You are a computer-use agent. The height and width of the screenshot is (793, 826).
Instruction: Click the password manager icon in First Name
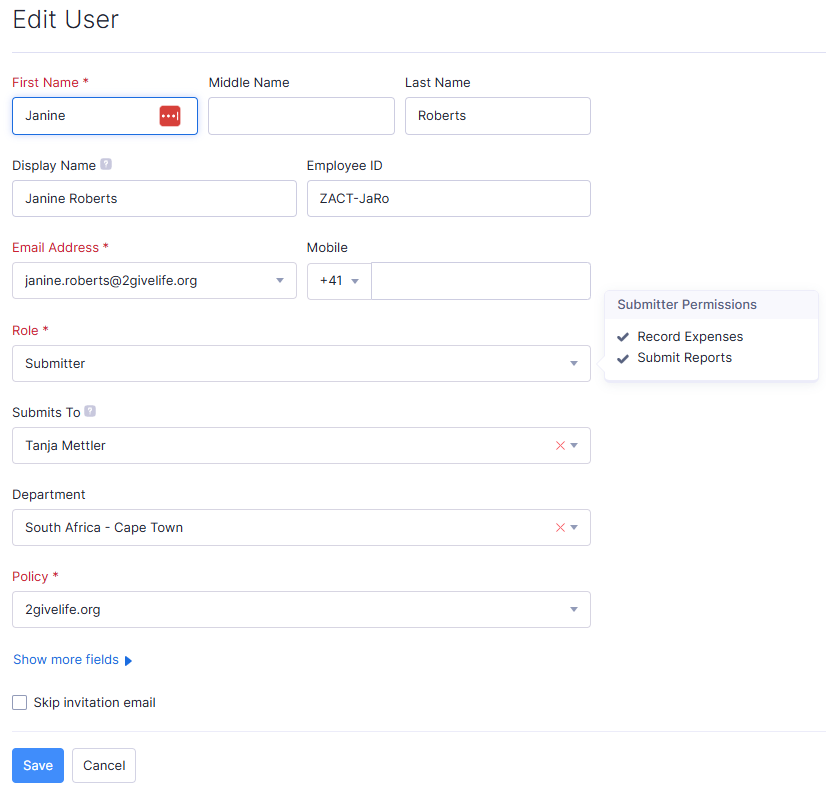(170, 116)
